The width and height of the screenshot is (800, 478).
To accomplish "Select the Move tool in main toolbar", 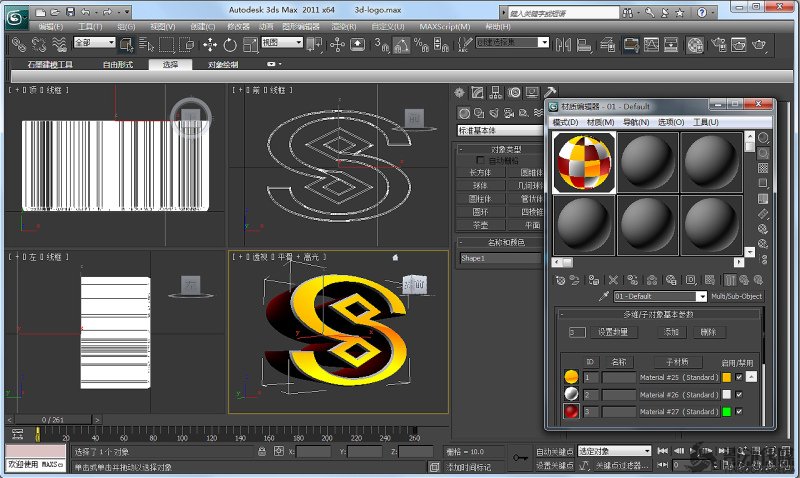I will (x=210, y=44).
